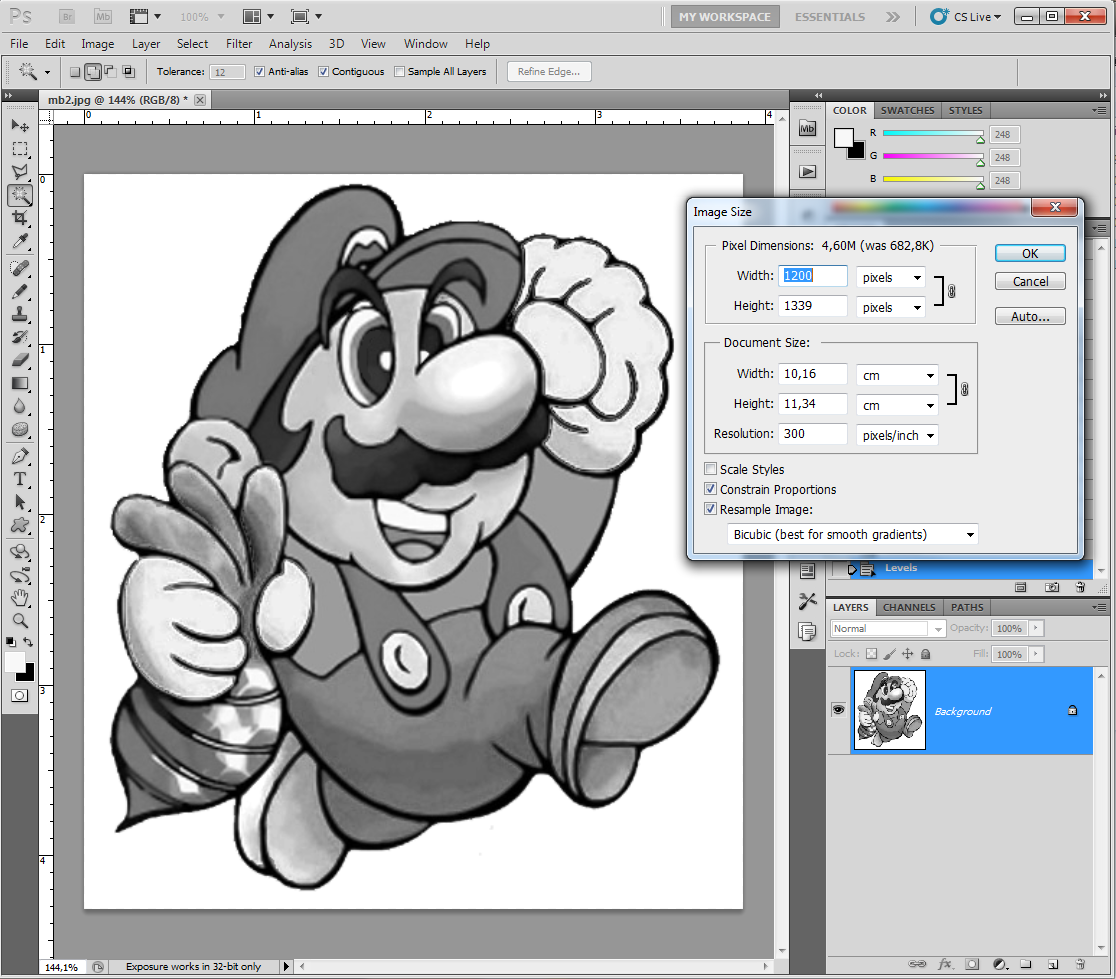Hide the Background layer with eye icon
Screen dimensions: 1116x979
tap(838, 710)
